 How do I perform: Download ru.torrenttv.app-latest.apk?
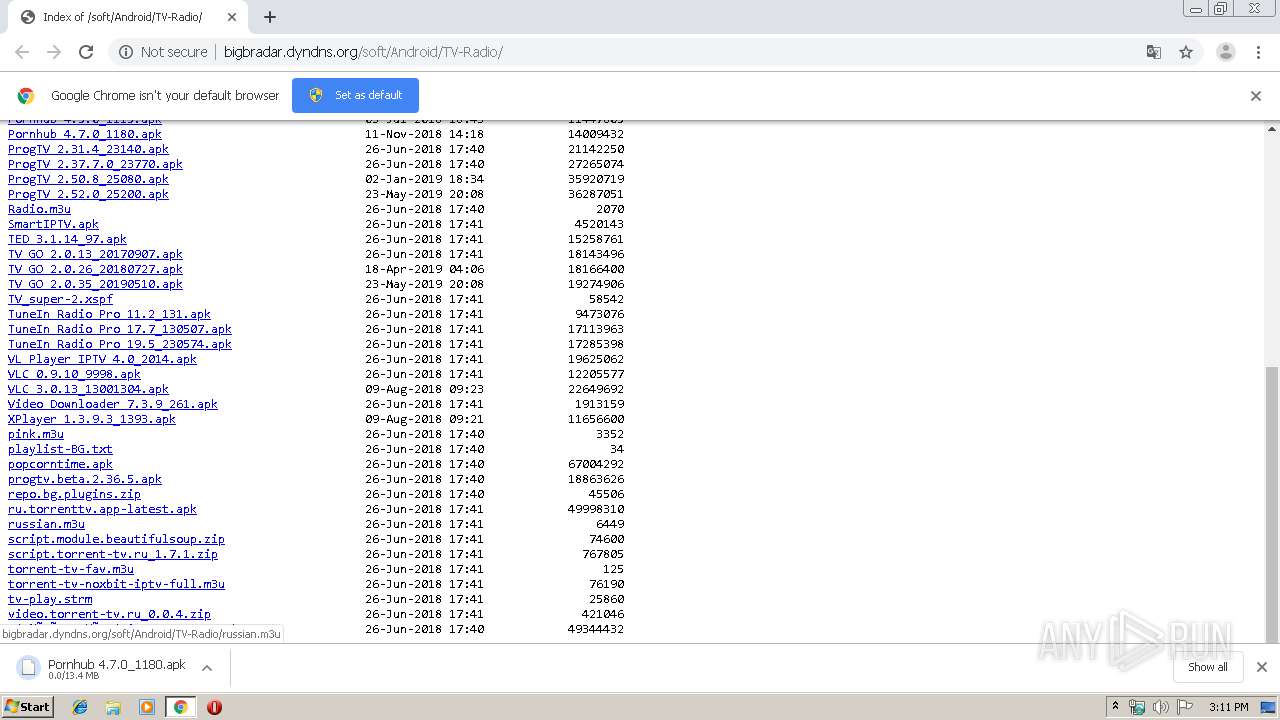click(102, 509)
